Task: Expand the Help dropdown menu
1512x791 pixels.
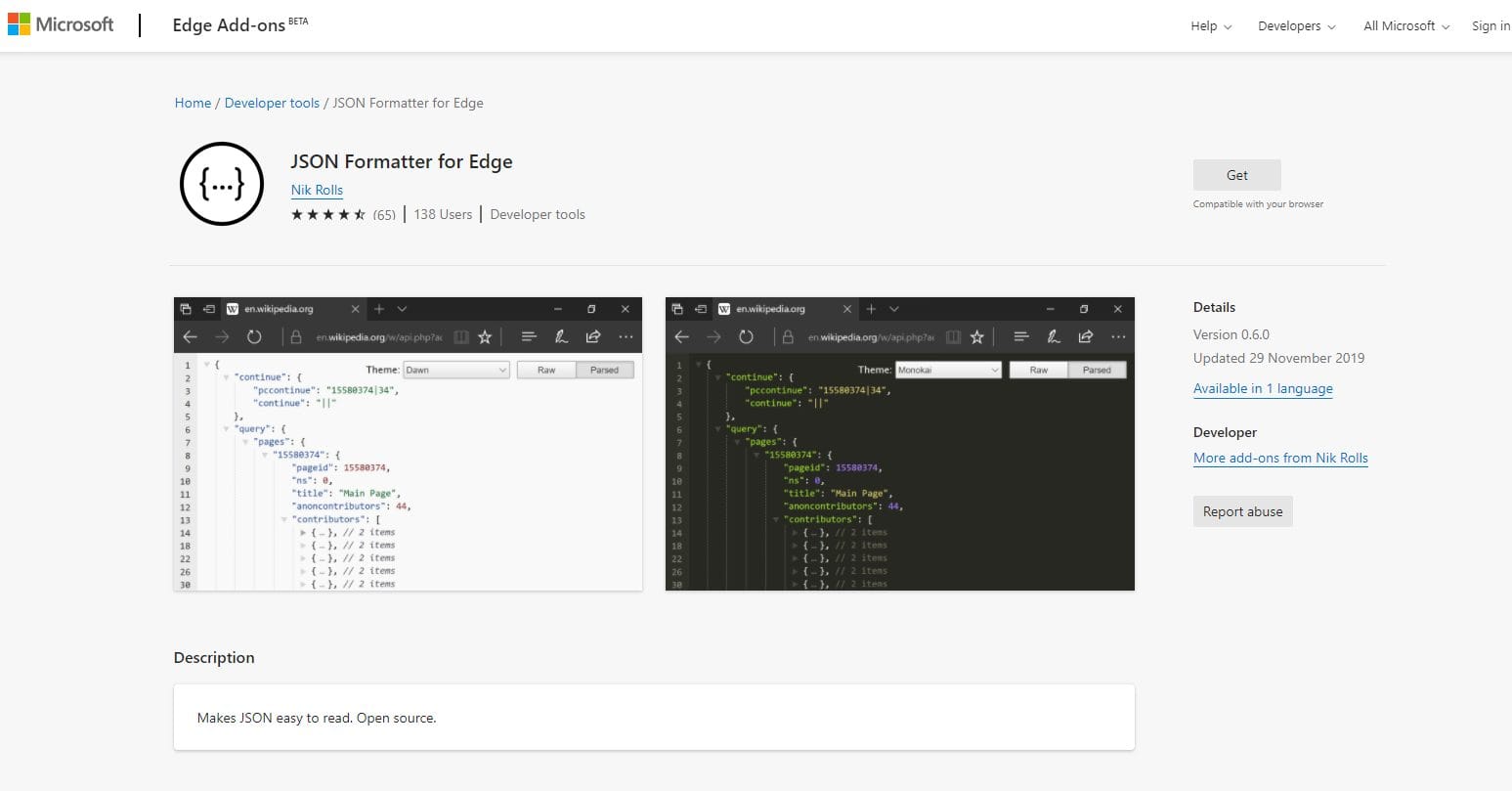Action: coord(1211,26)
